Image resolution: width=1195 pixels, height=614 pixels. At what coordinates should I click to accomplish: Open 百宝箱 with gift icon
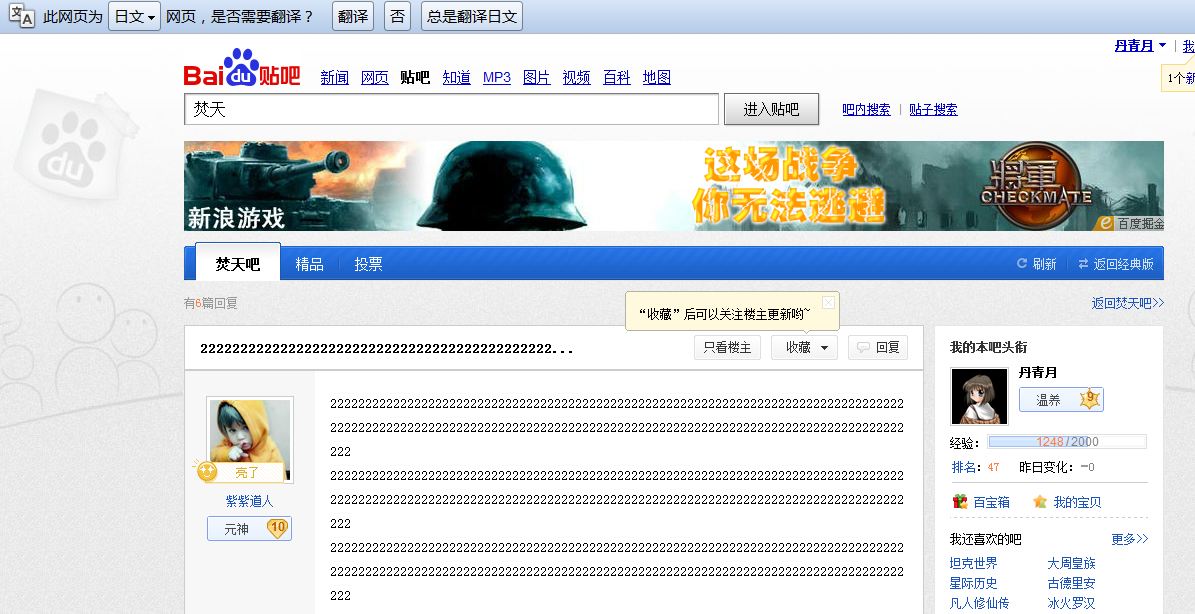click(x=982, y=502)
